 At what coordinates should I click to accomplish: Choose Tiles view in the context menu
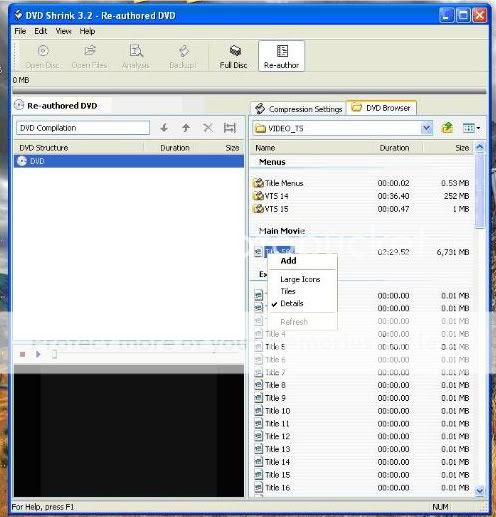click(288, 291)
